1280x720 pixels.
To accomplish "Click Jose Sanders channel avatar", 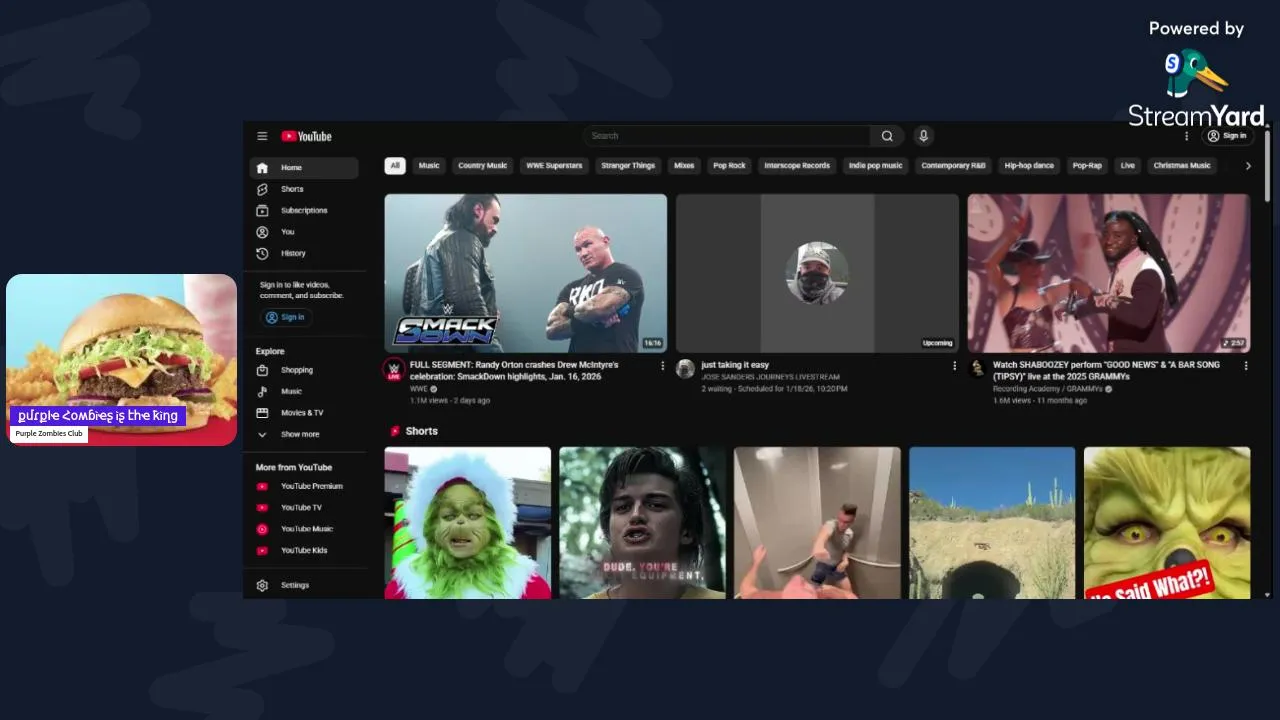I will tap(685, 369).
